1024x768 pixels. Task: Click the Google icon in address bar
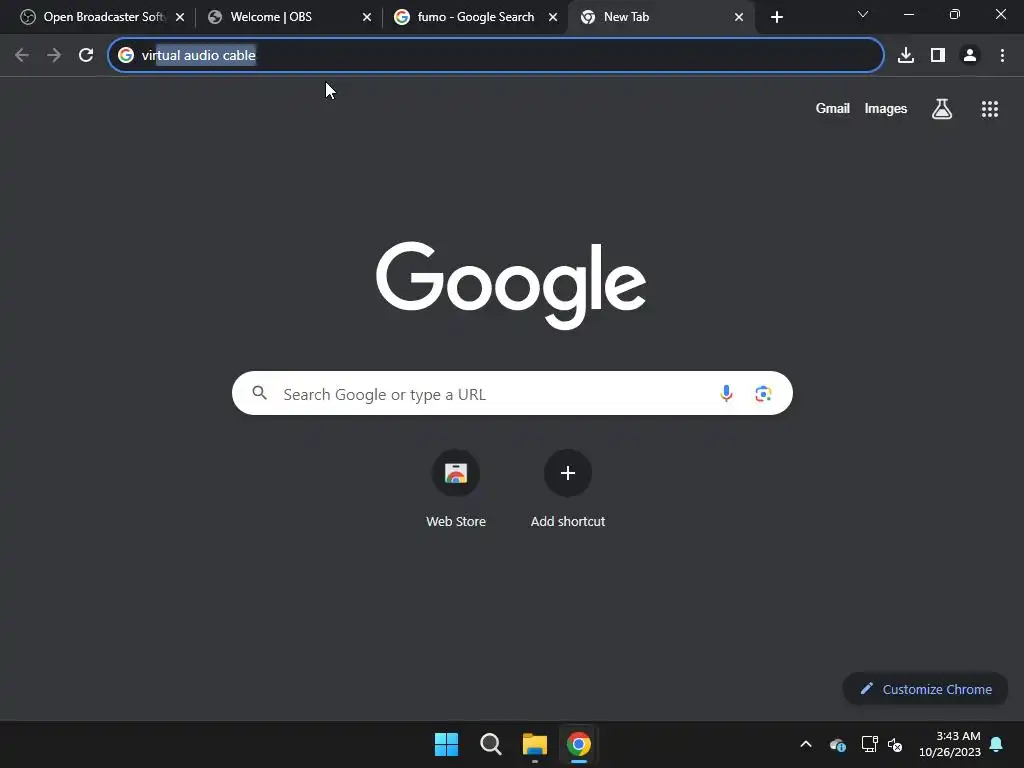click(x=126, y=56)
